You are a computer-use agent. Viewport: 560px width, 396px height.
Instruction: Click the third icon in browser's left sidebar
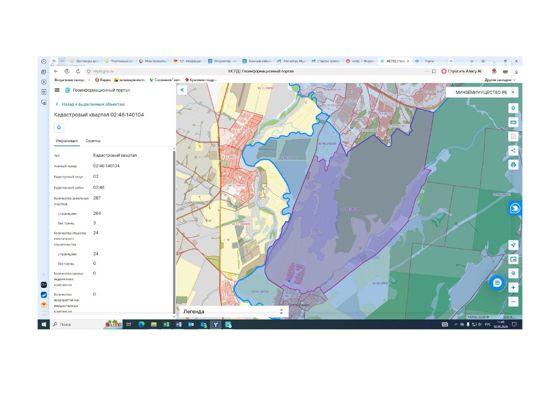[x=44, y=82]
